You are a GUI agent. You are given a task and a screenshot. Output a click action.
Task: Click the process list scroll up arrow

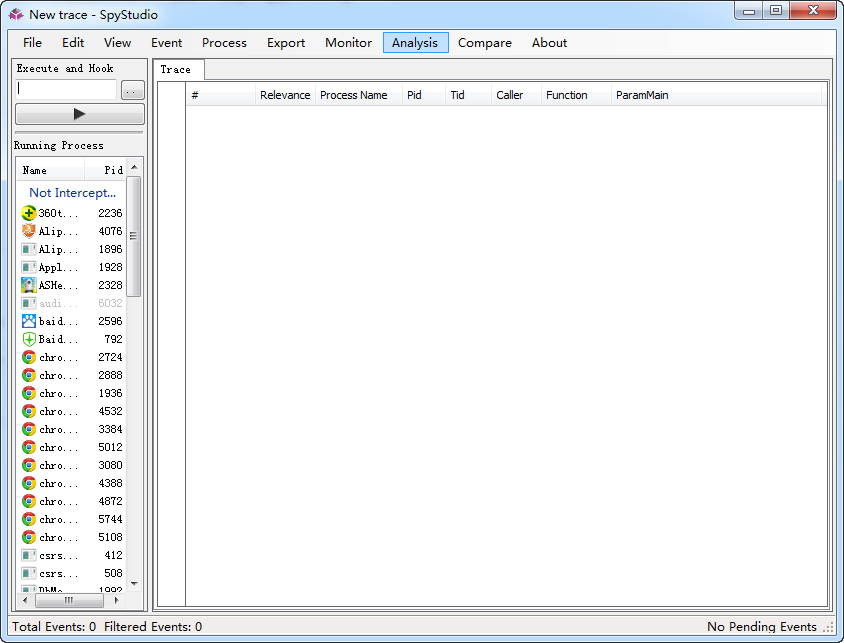(135, 167)
